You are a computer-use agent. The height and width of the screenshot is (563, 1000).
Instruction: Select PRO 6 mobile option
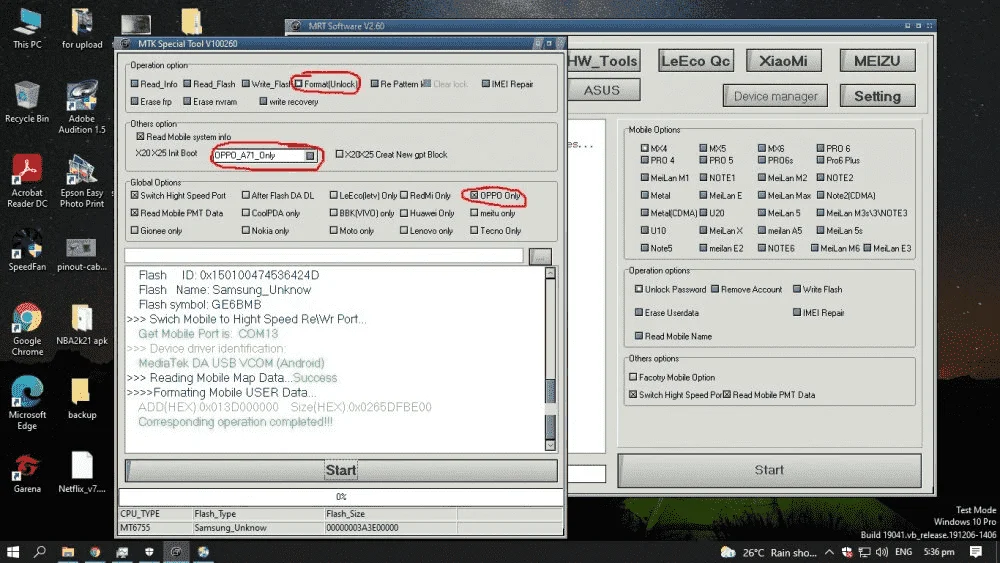821,148
